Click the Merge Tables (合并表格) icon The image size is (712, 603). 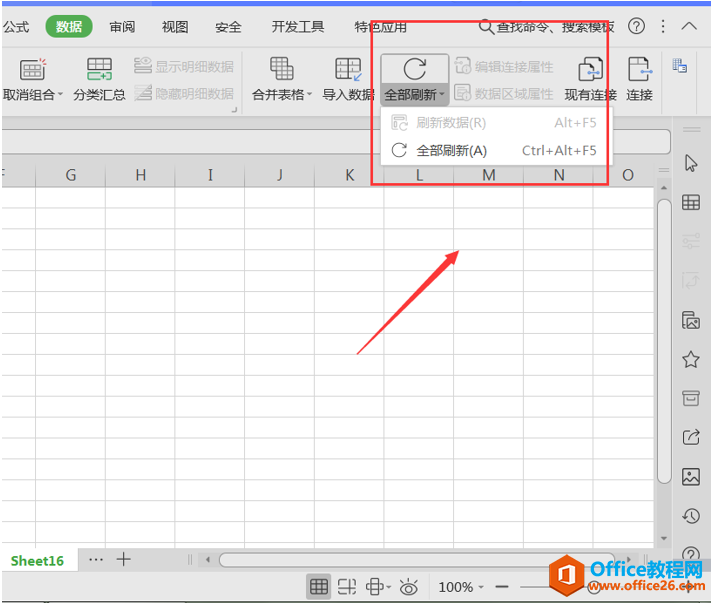[x=282, y=69]
